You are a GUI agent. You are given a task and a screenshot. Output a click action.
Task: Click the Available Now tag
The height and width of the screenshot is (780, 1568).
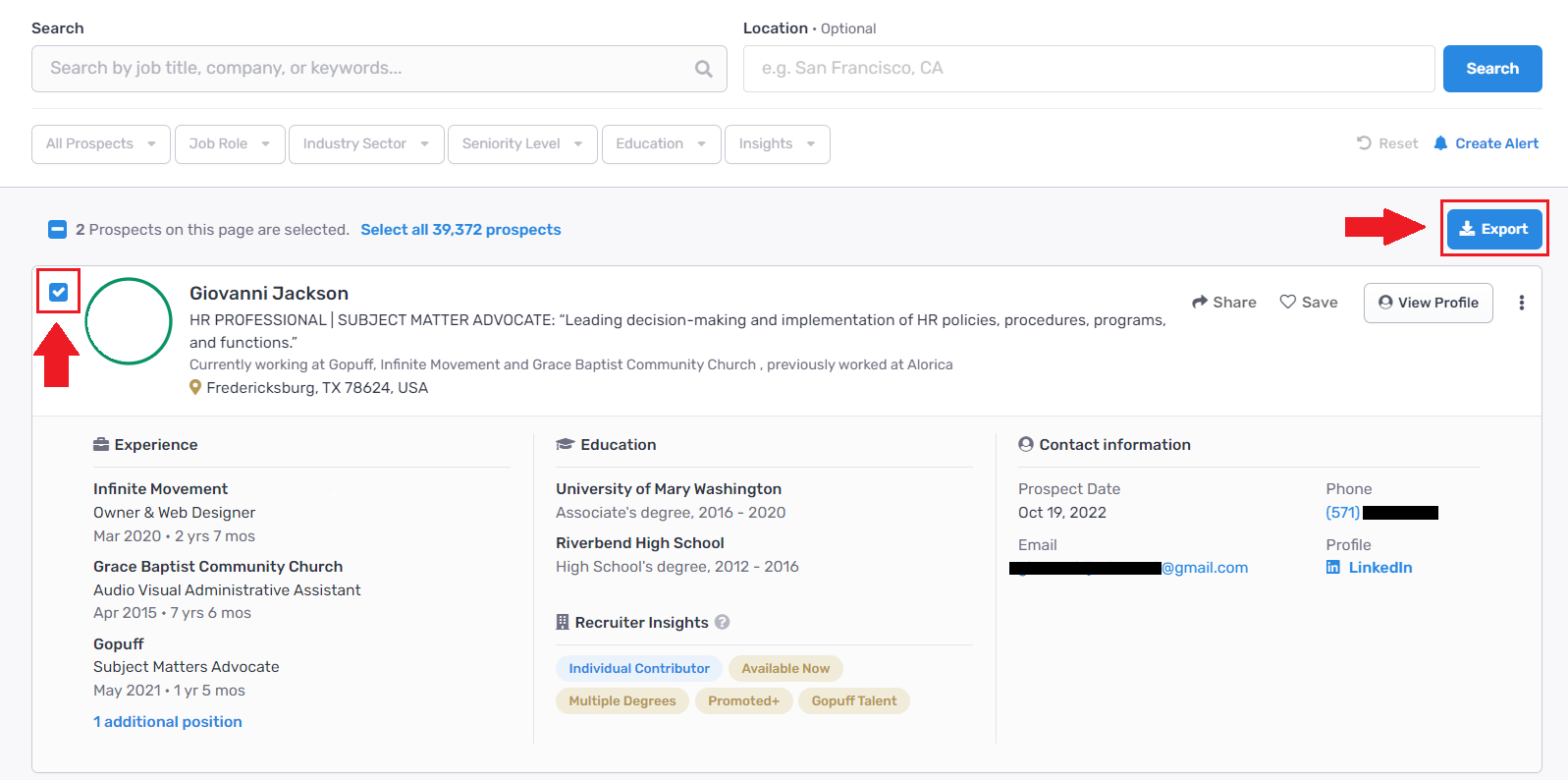(785, 669)
